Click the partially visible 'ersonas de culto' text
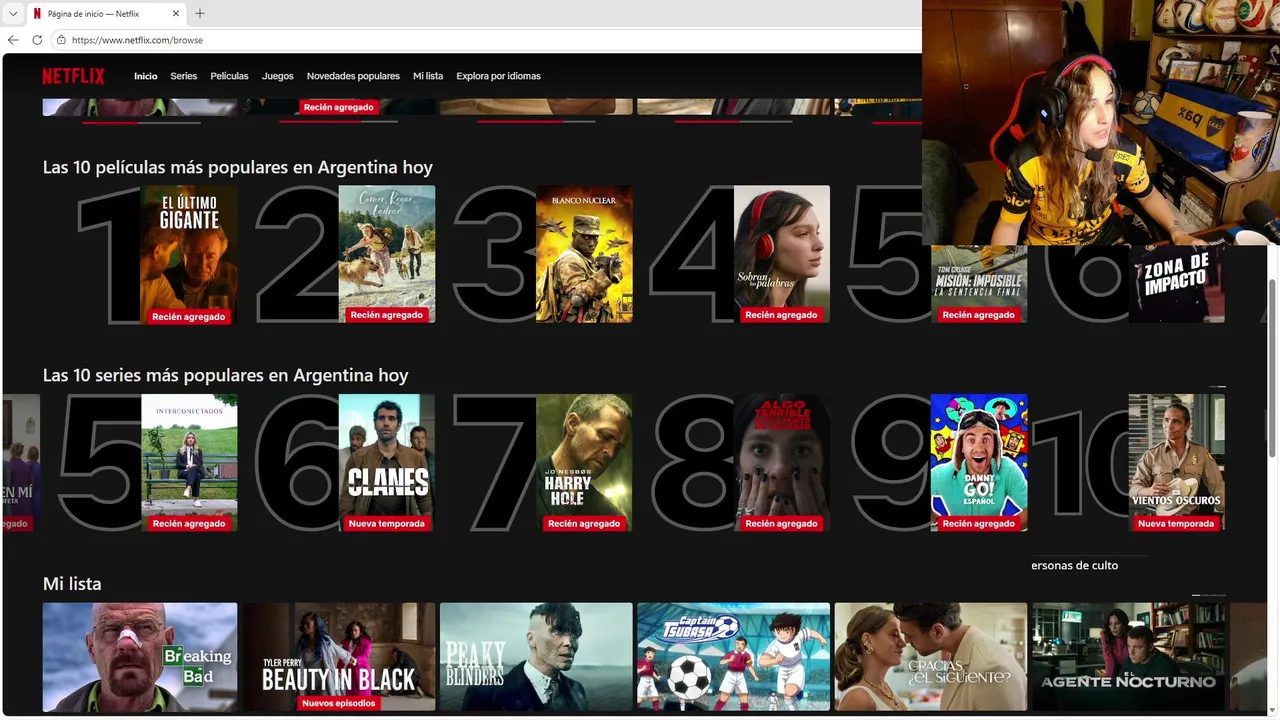 [x=1075, y=565]
